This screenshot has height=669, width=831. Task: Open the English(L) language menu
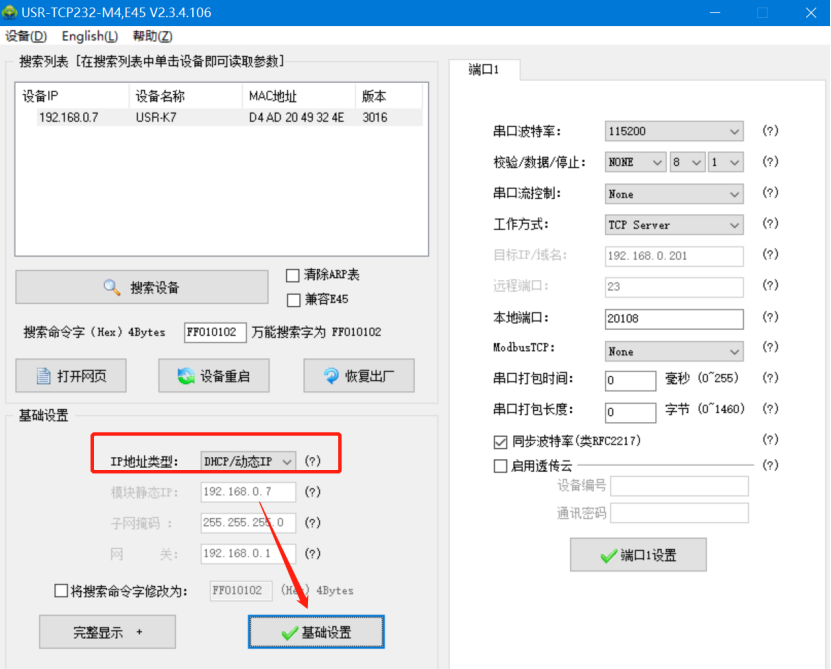pos(89,36)
